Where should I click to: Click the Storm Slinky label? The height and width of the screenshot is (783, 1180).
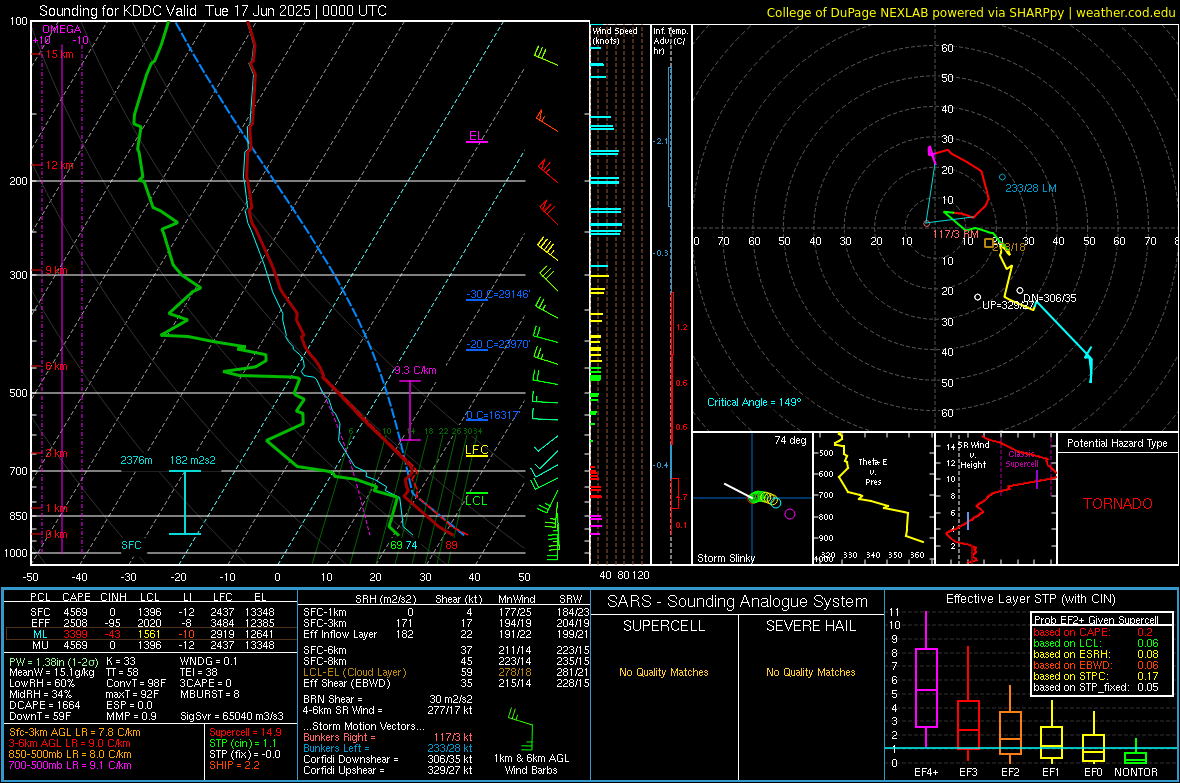tap(725, 558)
